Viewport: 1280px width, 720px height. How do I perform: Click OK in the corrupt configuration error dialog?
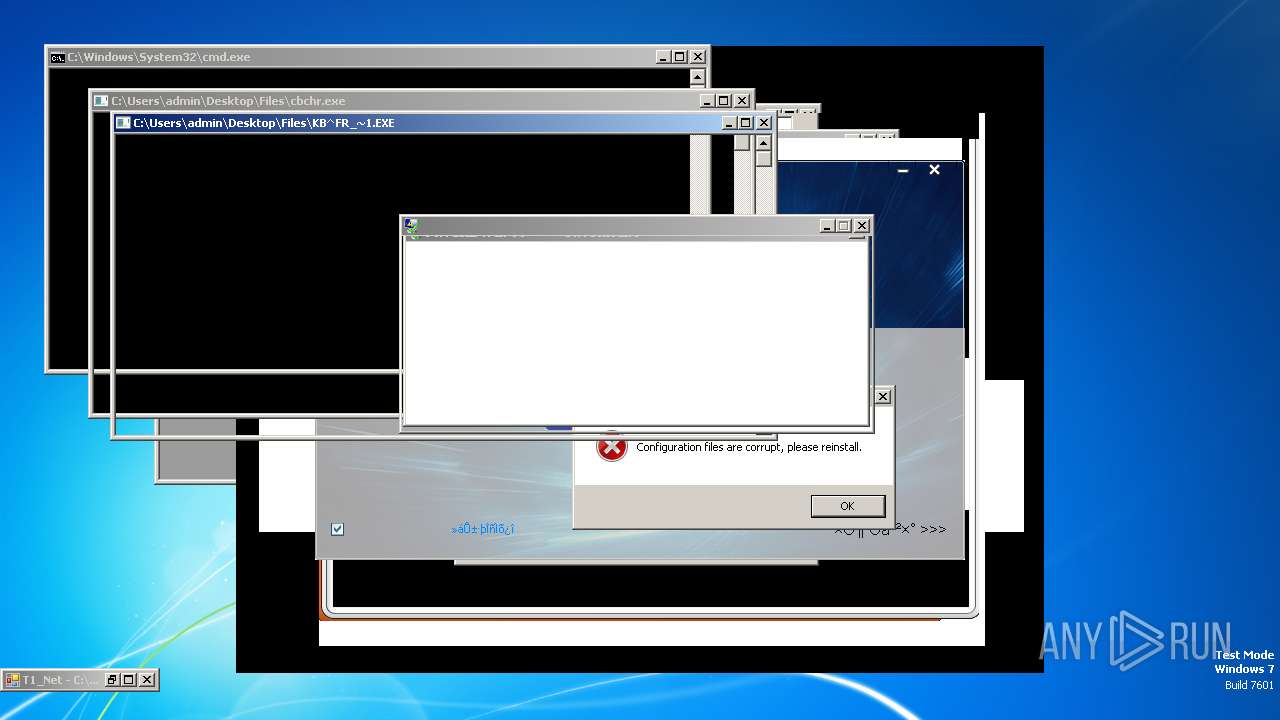[x=848, y=506]
